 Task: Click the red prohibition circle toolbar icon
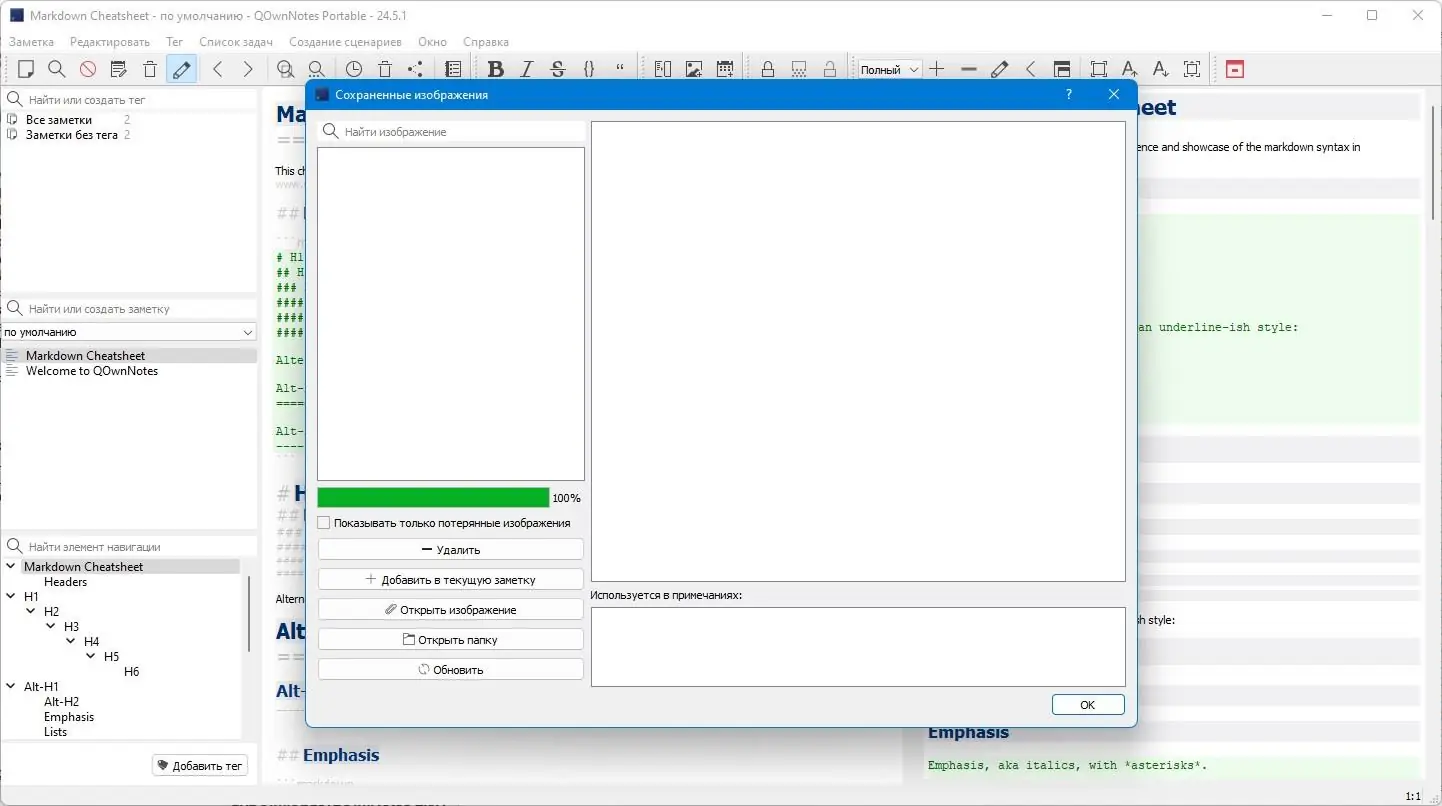[88, 69]
